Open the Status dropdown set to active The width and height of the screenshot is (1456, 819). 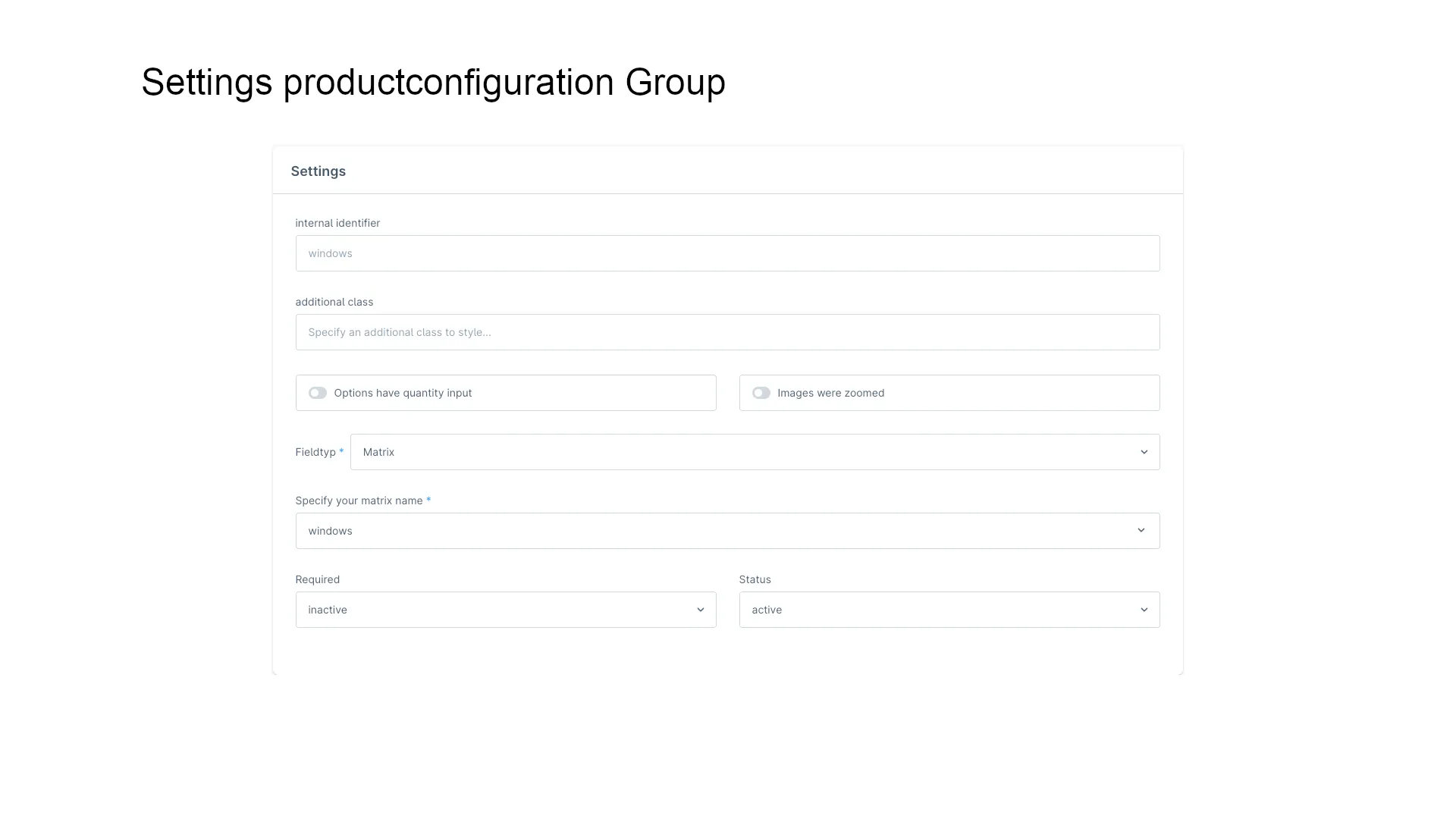949,609
